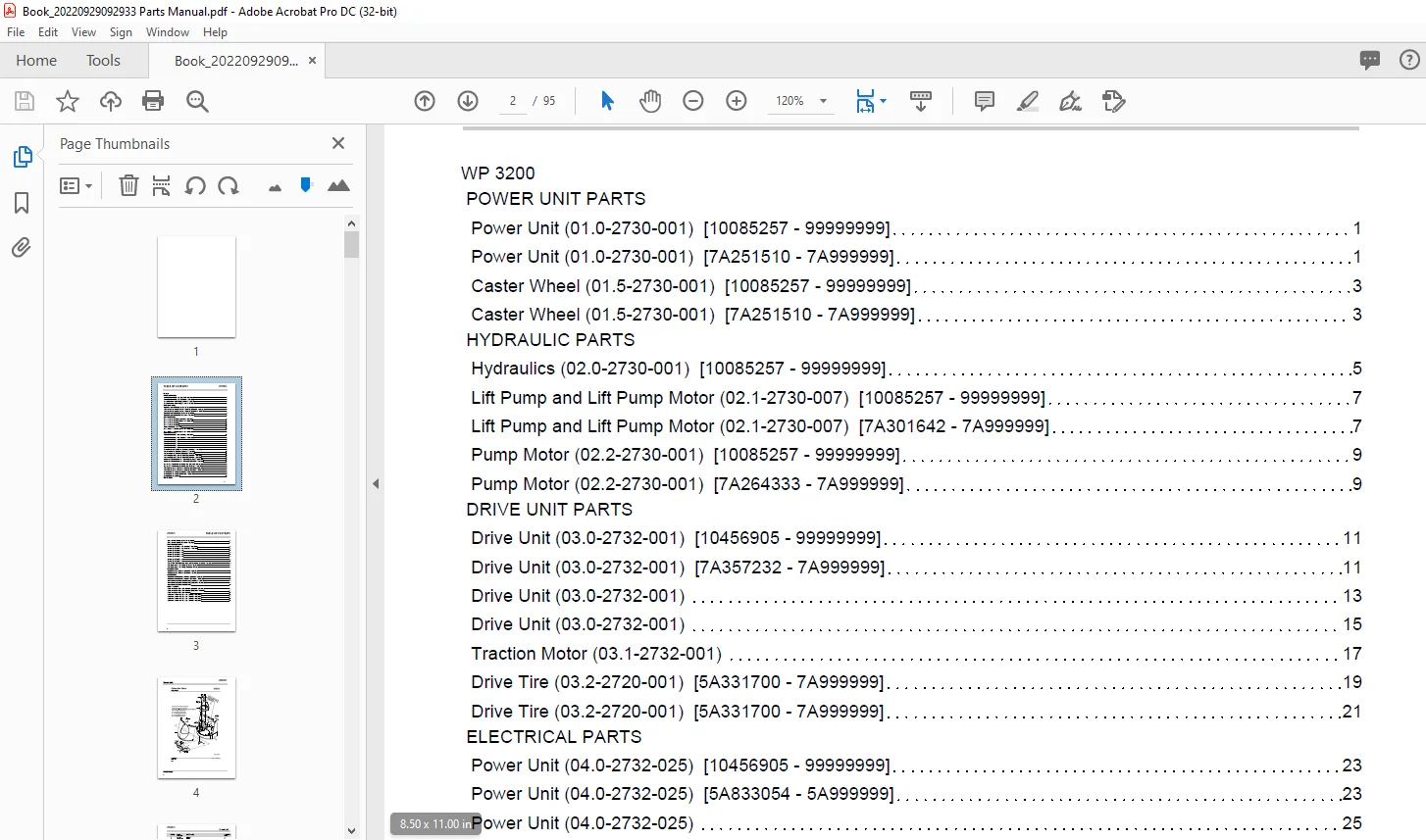Click the DRIVE UNIT PARTS section heading
1426x840 pixels.
tap(549, 510)
